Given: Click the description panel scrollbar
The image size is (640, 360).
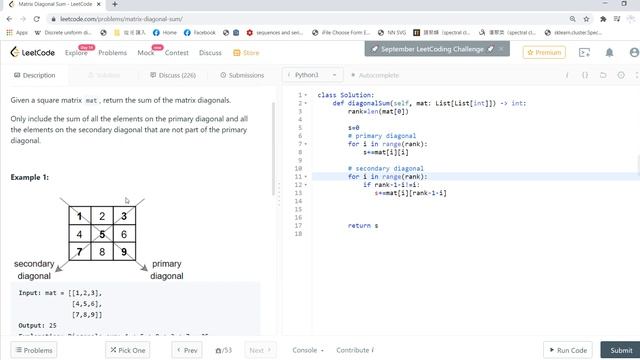Looking at the screenshot, I should [273, 149].
